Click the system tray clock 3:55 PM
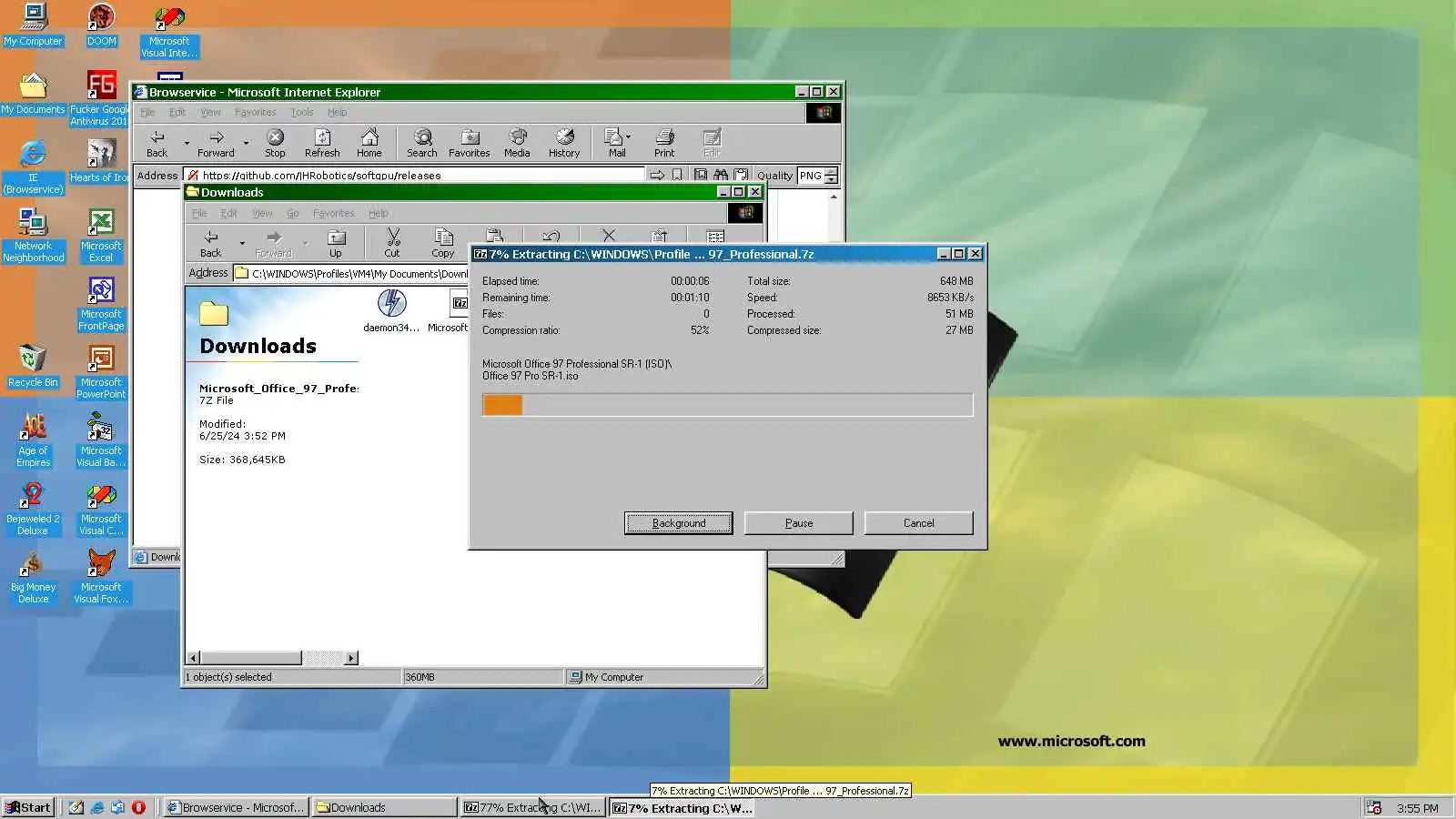The height and width of the screenshot is (819, 1456). (1417, 808)
